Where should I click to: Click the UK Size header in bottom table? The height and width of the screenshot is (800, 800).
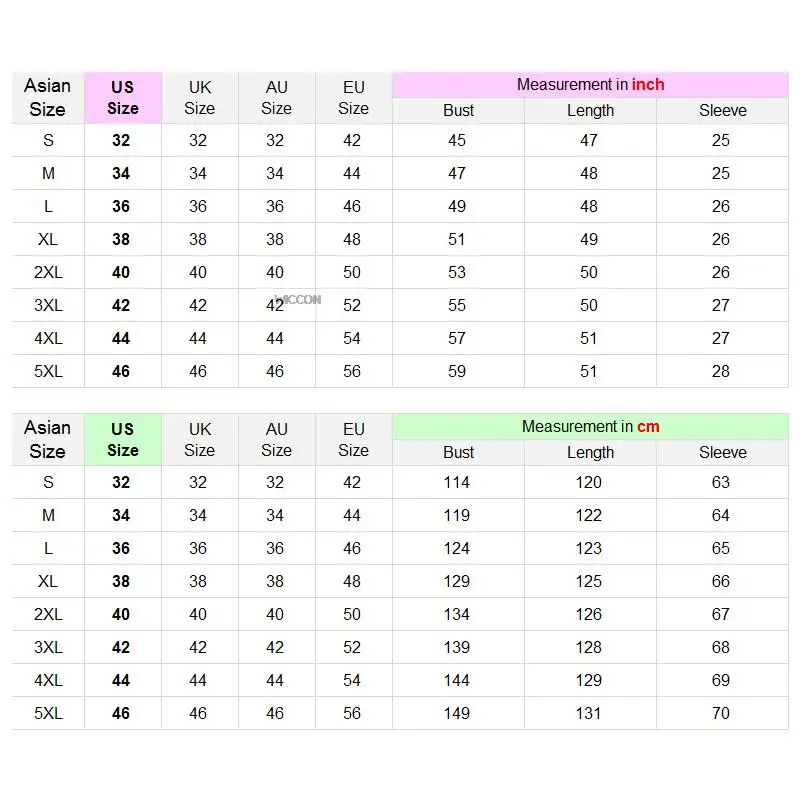(x=199, y=439)
